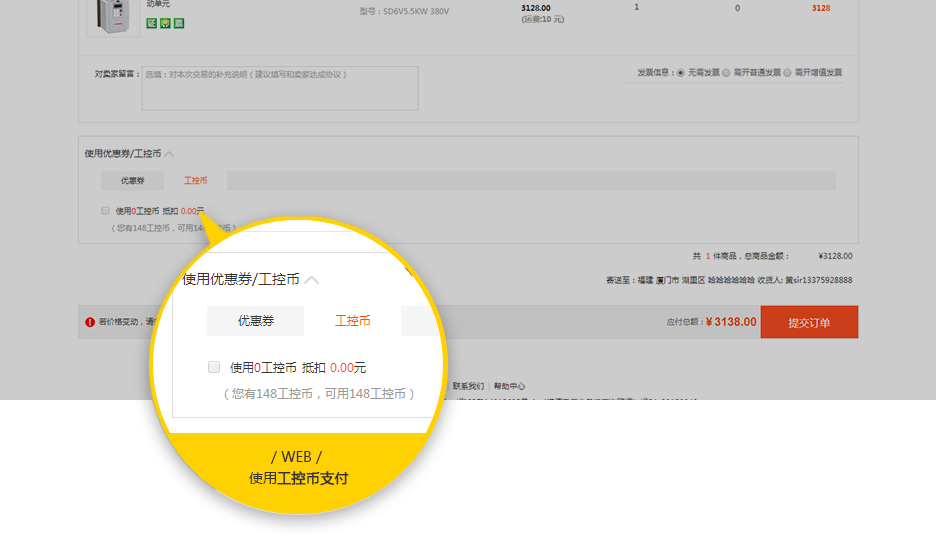Viewport: 936px width, 536px height.
Task: Collapse the 使用优惠券/工控币 section via small chevron
Action: (169, 154)
